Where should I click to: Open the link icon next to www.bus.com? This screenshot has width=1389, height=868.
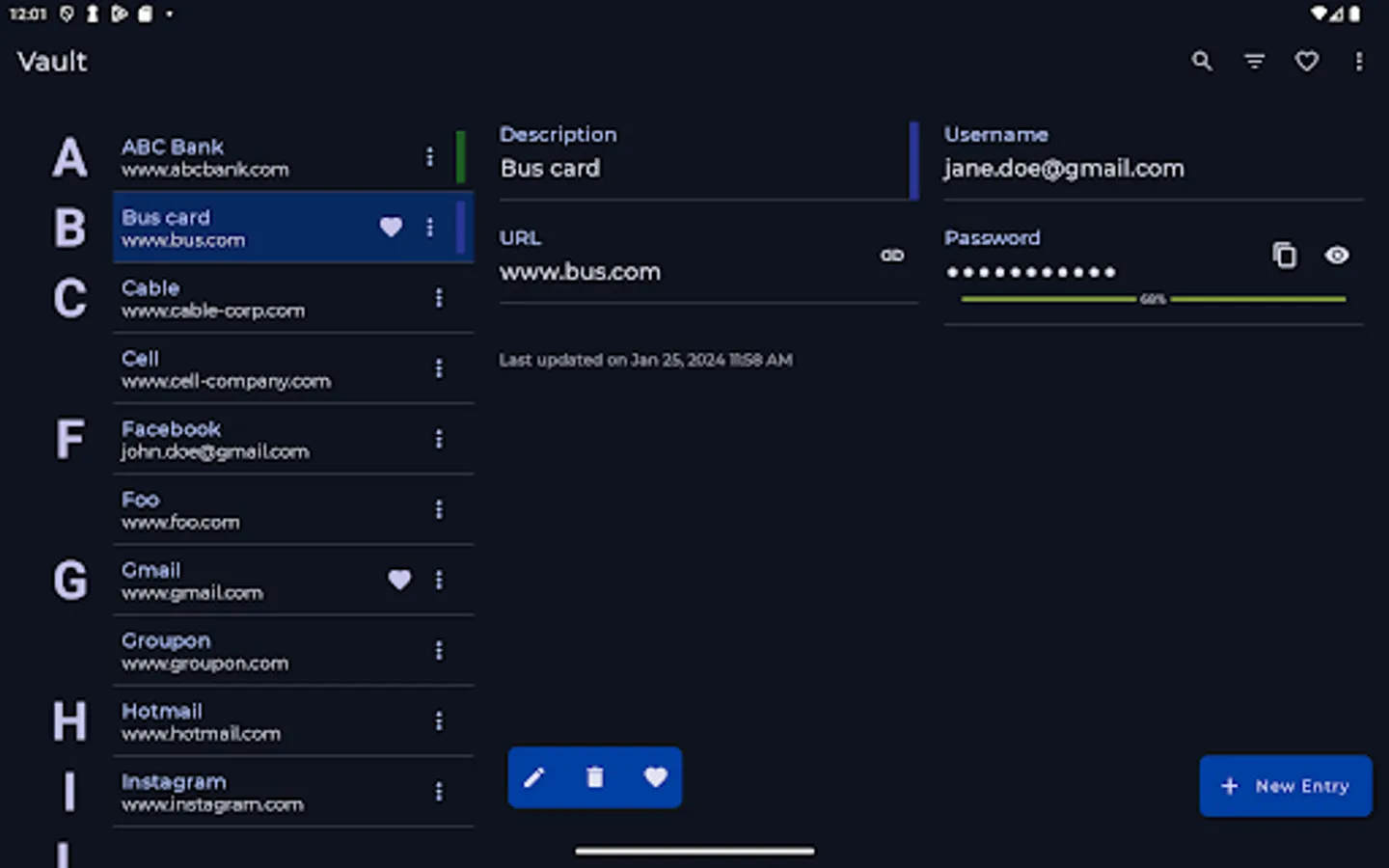point(892,256)
